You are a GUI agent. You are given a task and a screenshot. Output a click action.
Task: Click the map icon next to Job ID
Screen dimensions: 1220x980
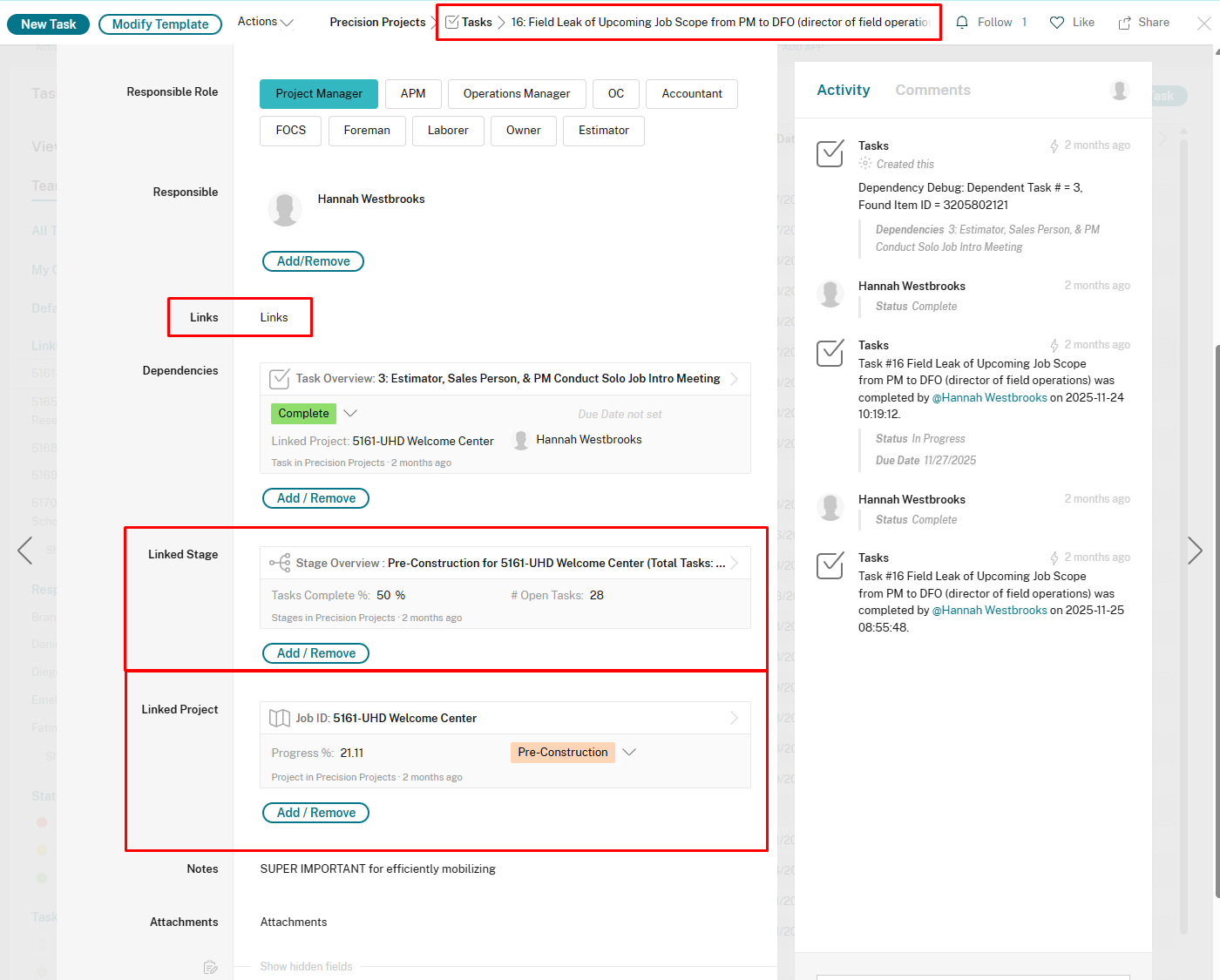(x=279, y=718)
